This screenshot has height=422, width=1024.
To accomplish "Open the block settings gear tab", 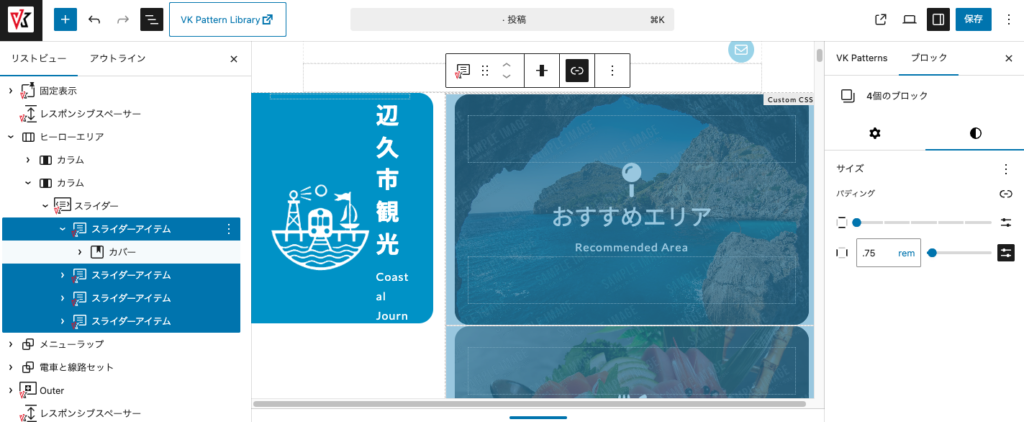I will click(875, 133).
